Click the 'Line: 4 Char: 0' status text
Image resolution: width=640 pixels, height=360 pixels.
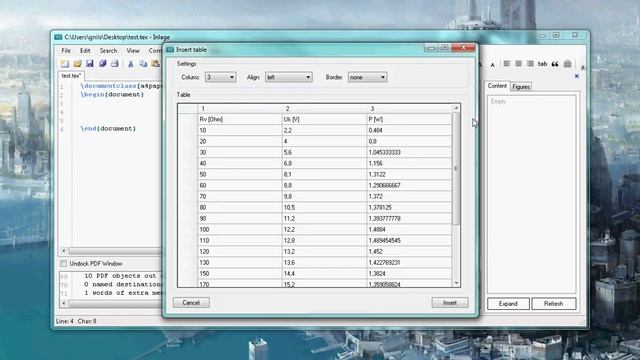[x=76, y=321]
